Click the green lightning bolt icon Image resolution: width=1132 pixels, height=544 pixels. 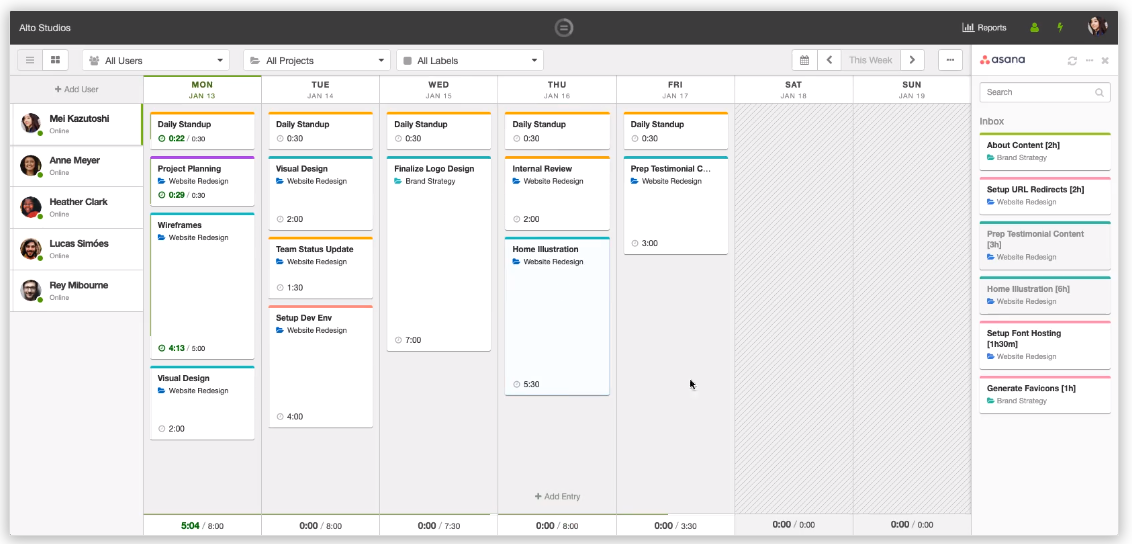(x=1060, y=27)
